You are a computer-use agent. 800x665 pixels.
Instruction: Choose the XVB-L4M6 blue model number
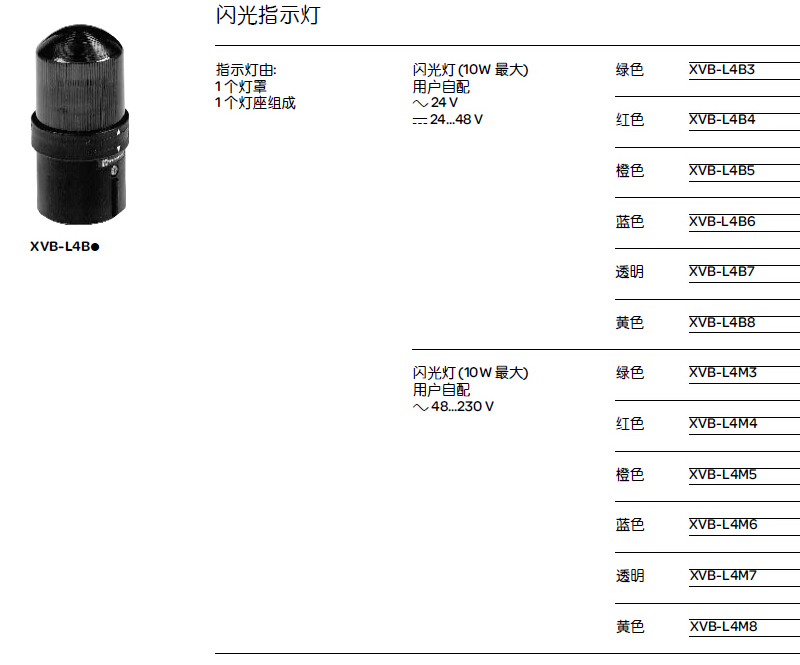click(723, 525)
